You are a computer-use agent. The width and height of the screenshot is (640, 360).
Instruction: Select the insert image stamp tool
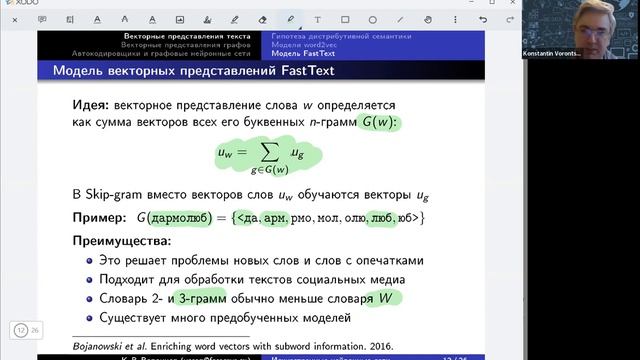point(180,20)
